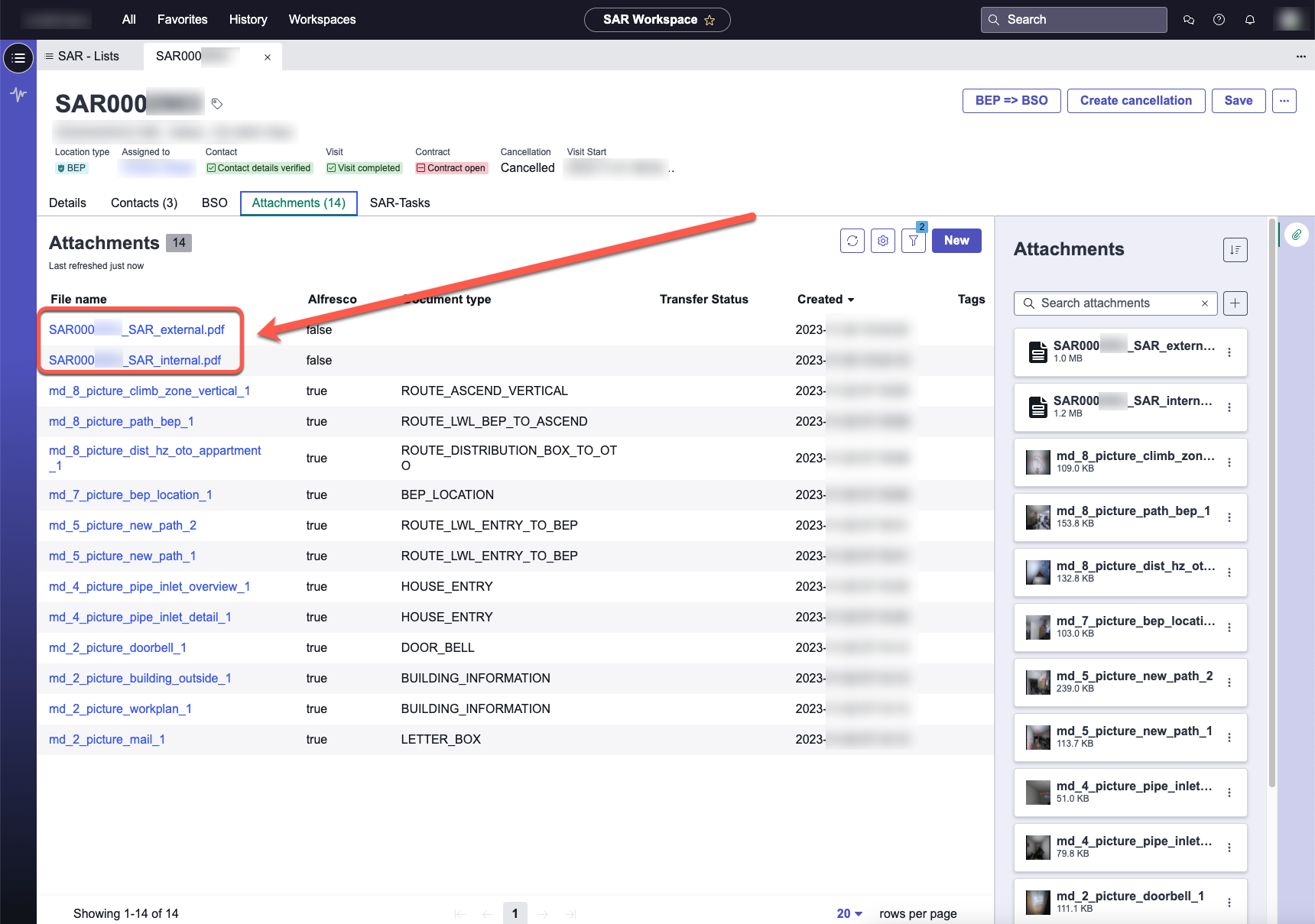Open rows per page dropdown showing 20
The image size is (1315, 924).
click(849, 913)
